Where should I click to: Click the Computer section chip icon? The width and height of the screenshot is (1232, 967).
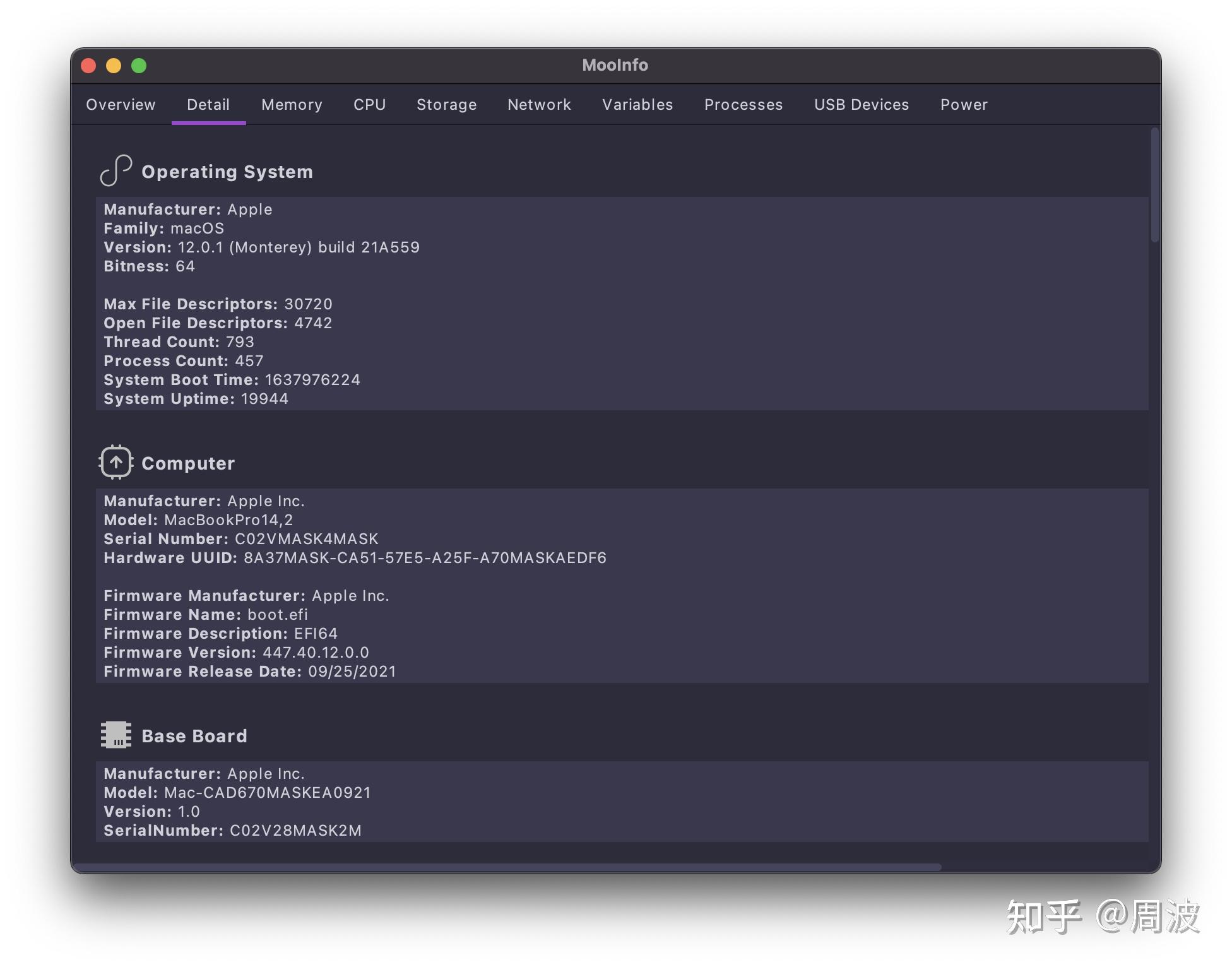115,462
